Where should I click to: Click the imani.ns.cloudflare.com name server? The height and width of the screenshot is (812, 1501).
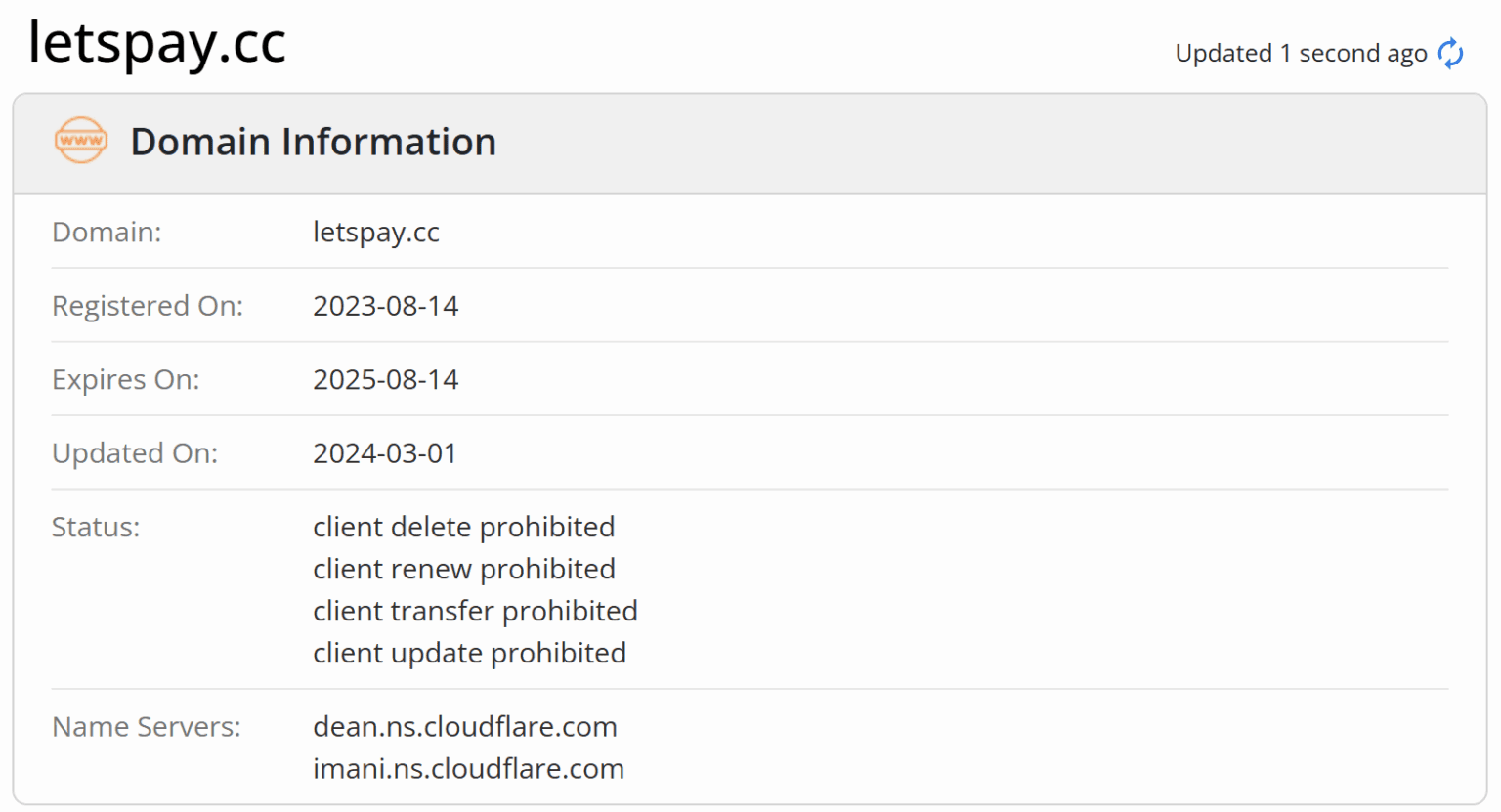pyautogui.click(x=468, y=769)
